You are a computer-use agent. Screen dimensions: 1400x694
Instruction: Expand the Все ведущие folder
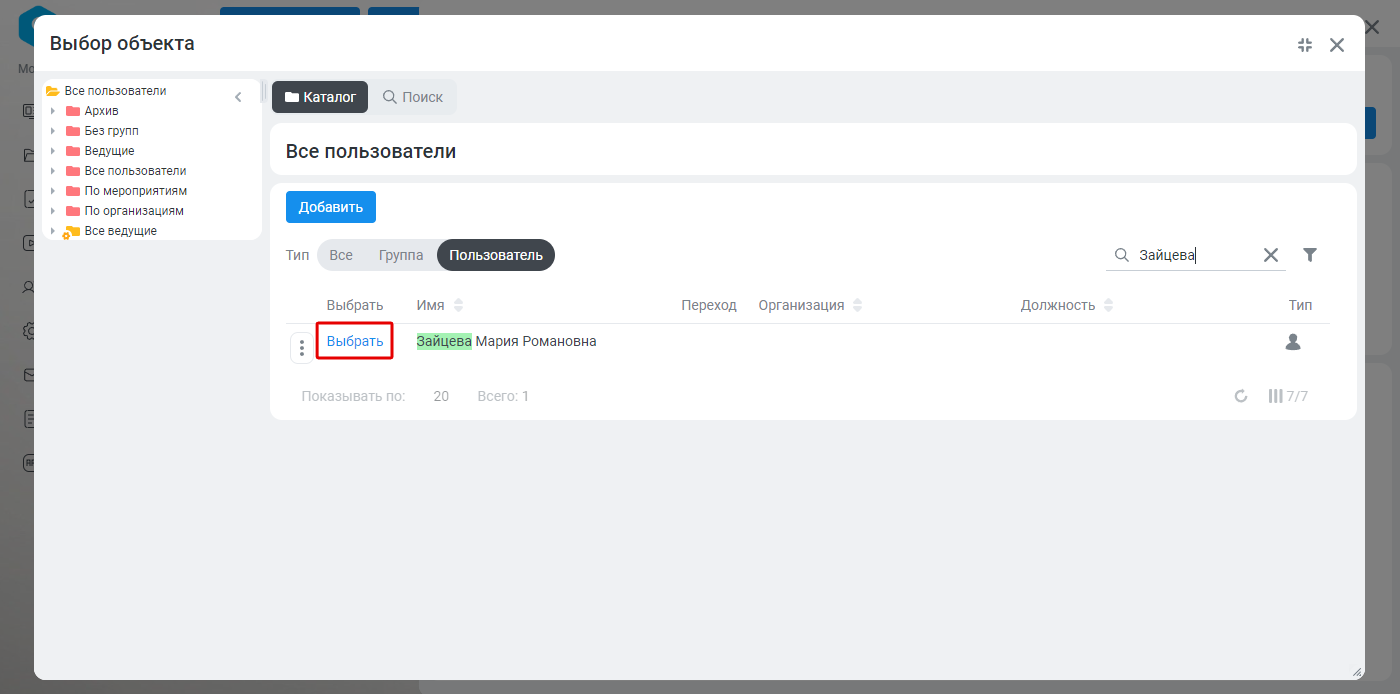point(53,231)
